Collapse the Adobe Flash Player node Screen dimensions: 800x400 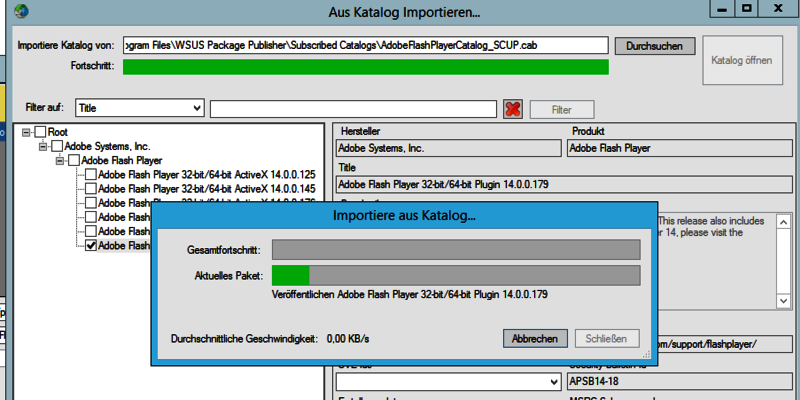(60, 161)
